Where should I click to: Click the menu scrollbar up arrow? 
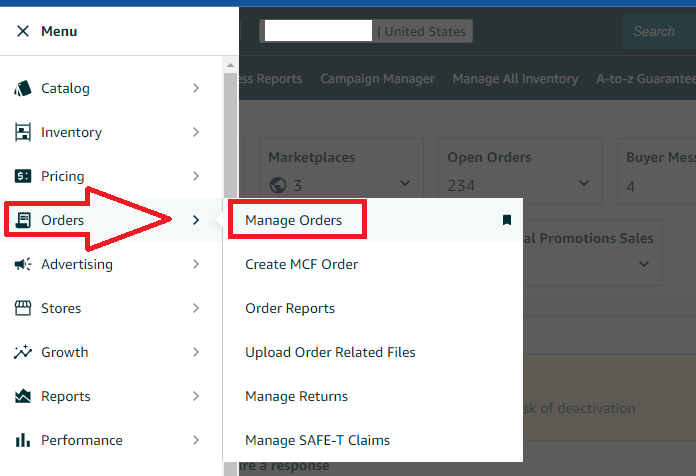pos(230,65)
